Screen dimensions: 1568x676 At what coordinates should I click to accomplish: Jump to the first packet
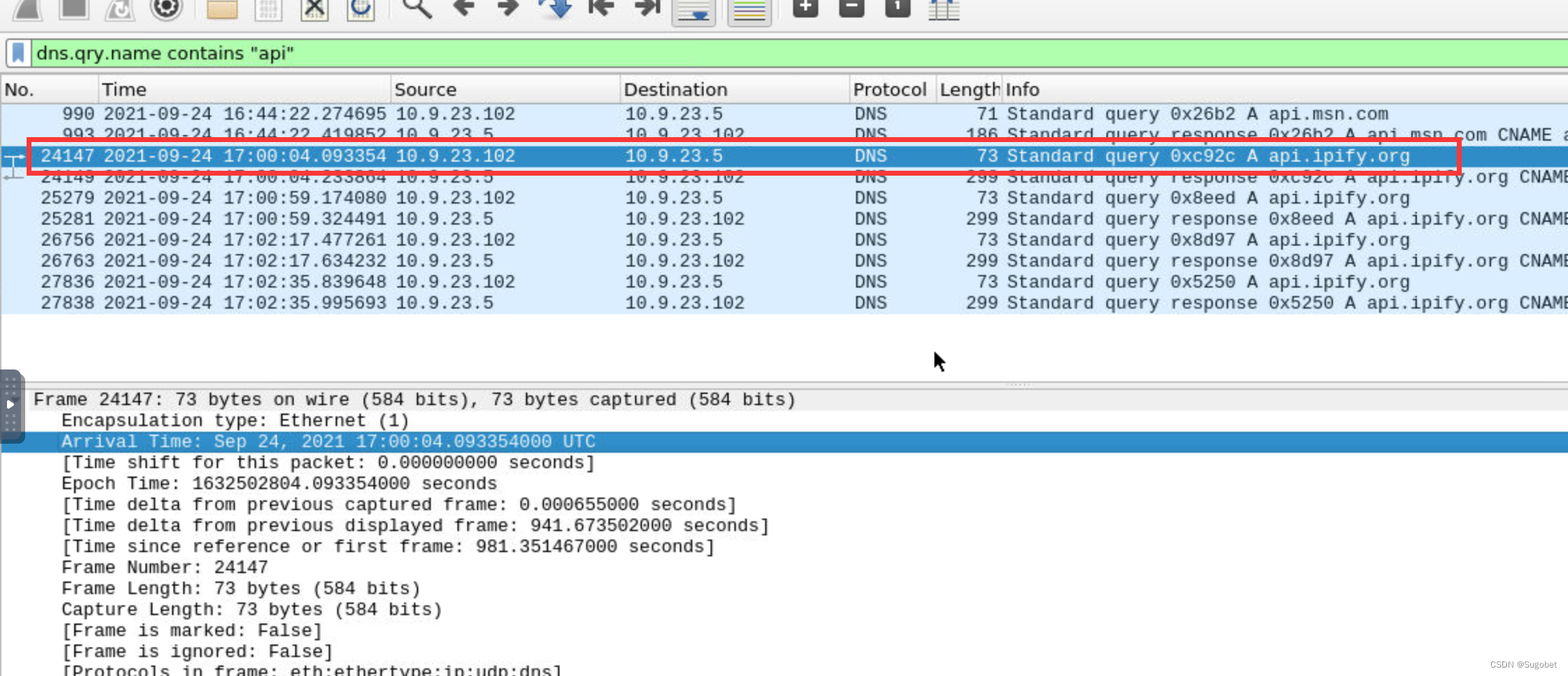coord(601,8)
